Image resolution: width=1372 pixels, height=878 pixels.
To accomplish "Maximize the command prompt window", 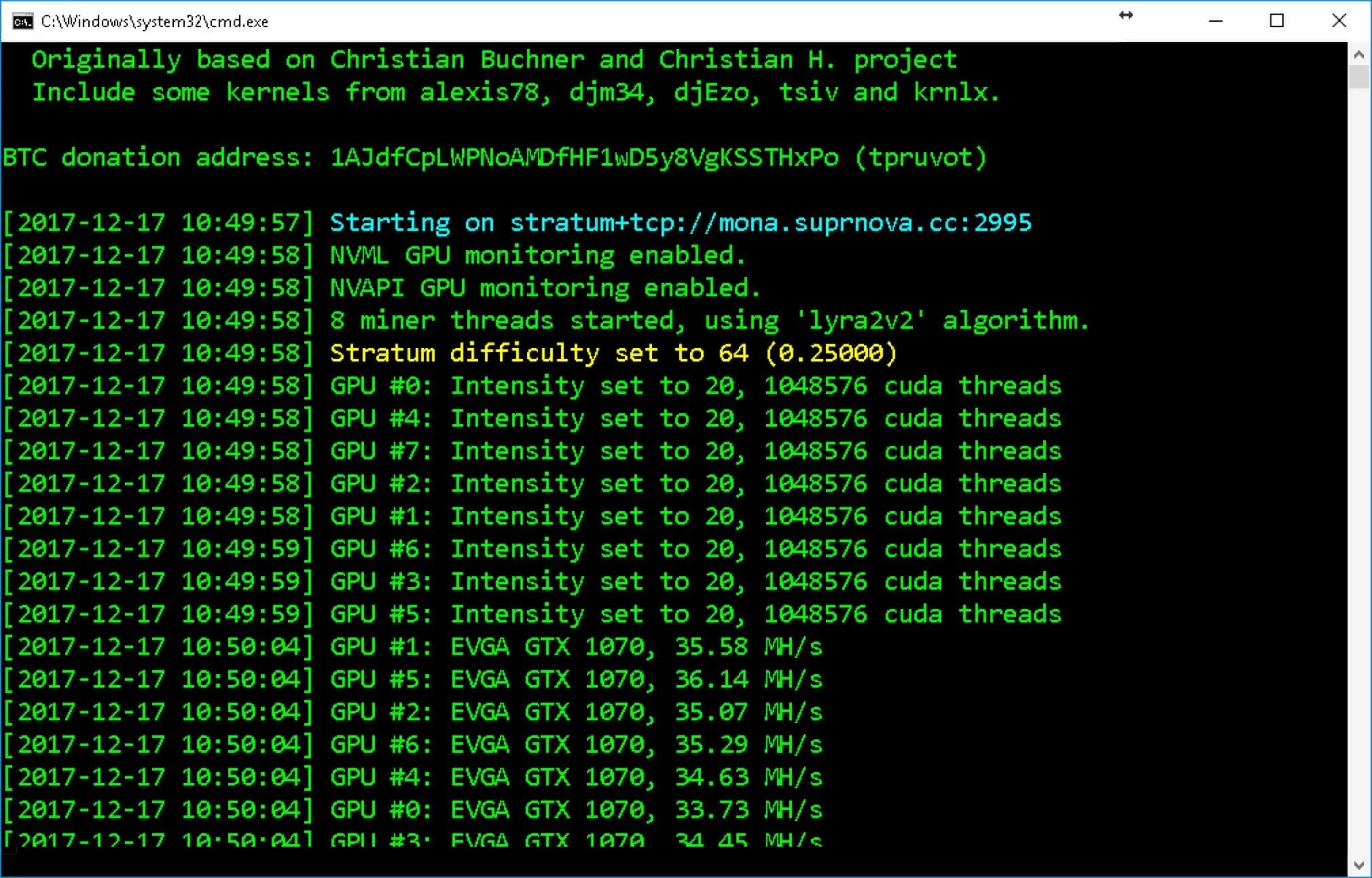I will point(1276,21).
